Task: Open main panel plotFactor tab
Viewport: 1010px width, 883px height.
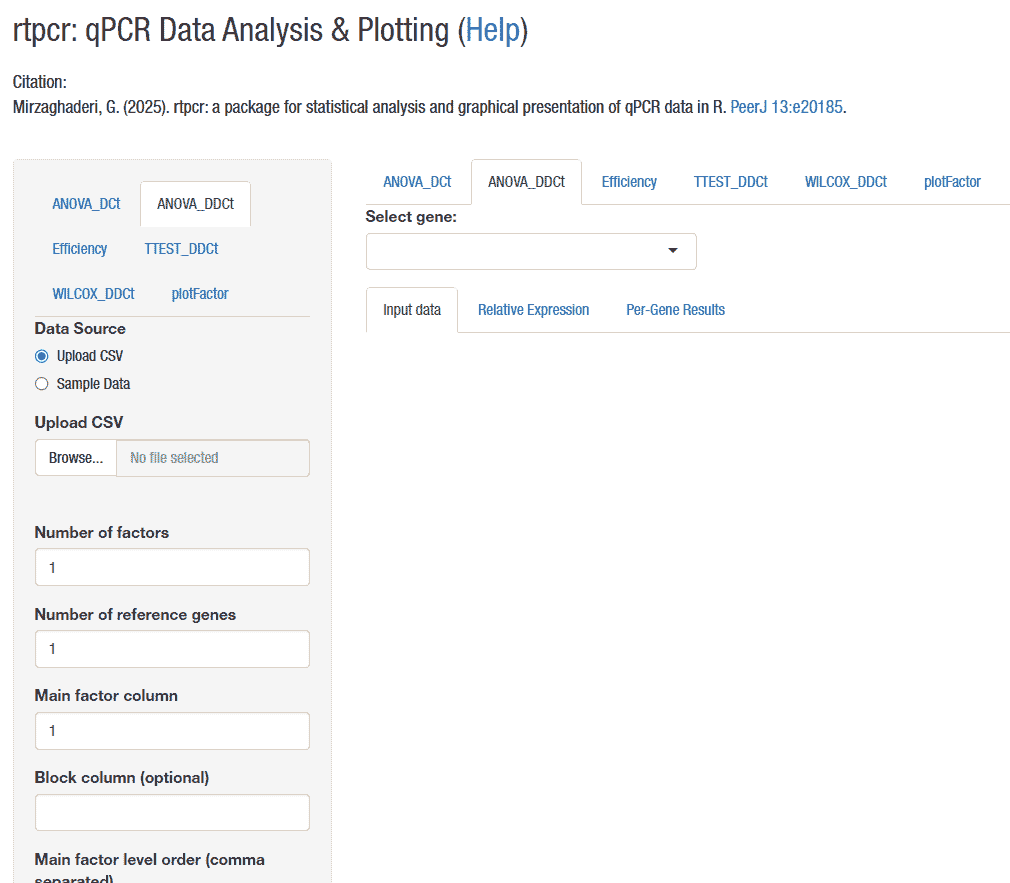Action: (x=952, y=182)
